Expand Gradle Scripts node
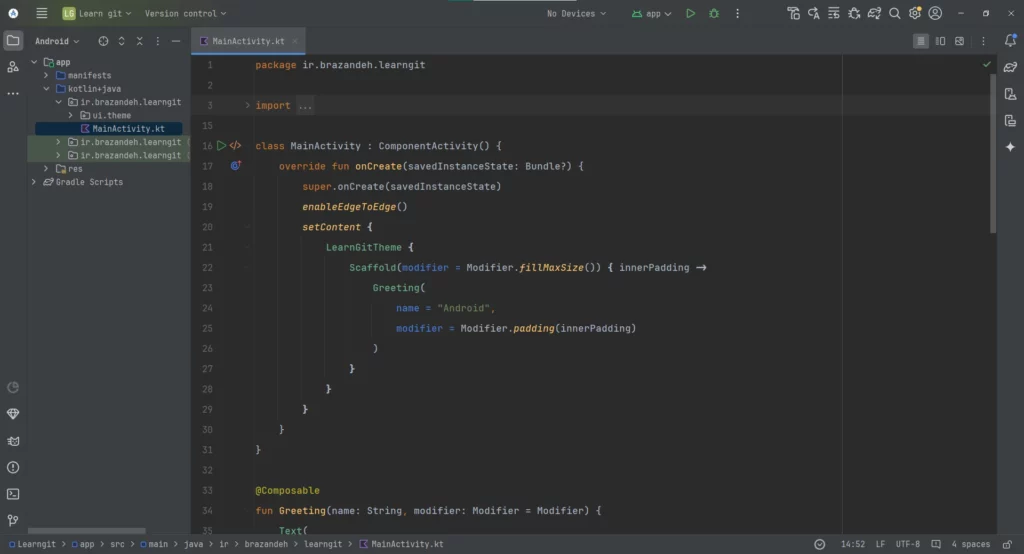Viewport: 1024px width, 554px height. (34, 182)
